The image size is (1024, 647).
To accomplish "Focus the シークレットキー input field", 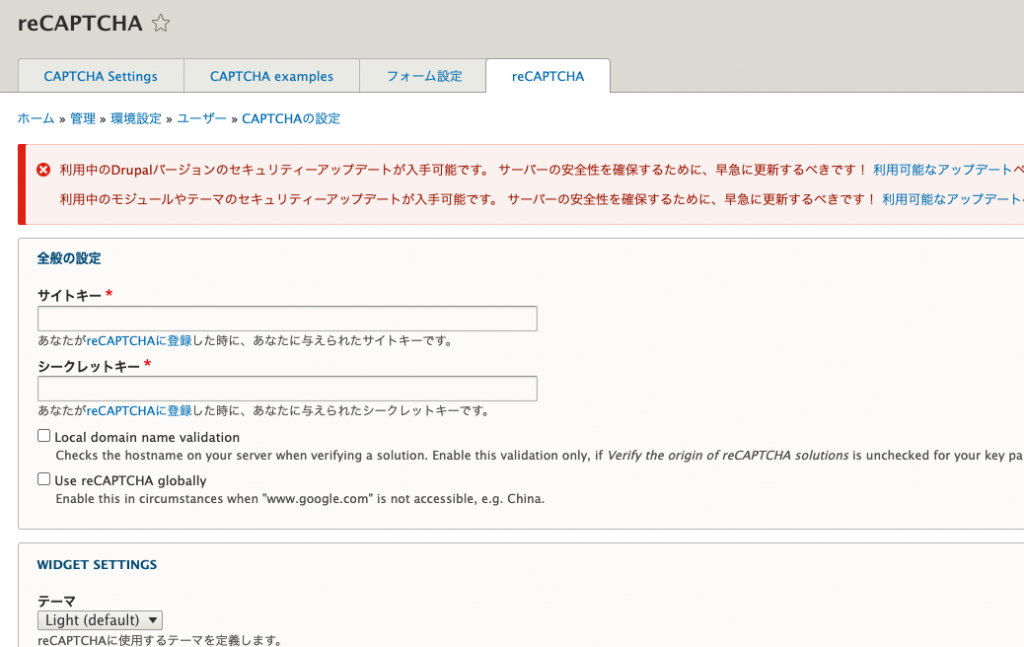I will [287, 388].
